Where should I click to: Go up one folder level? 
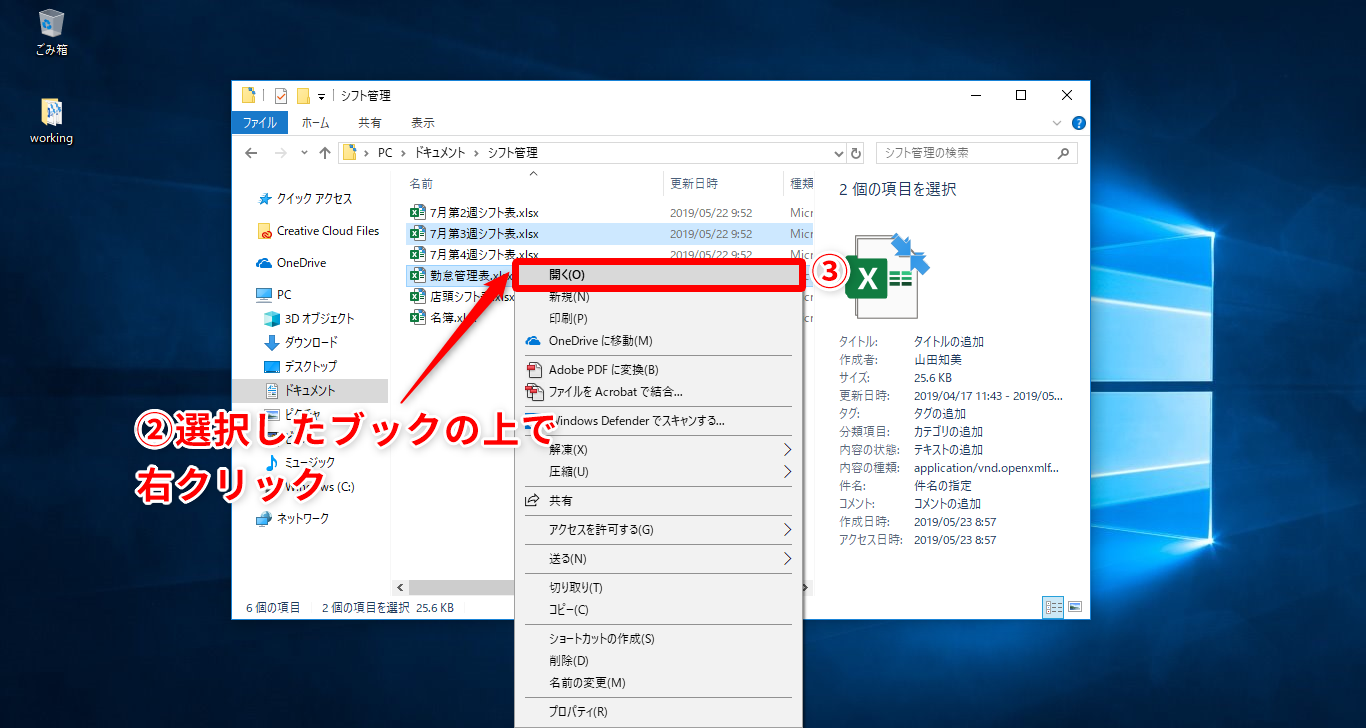325,153
